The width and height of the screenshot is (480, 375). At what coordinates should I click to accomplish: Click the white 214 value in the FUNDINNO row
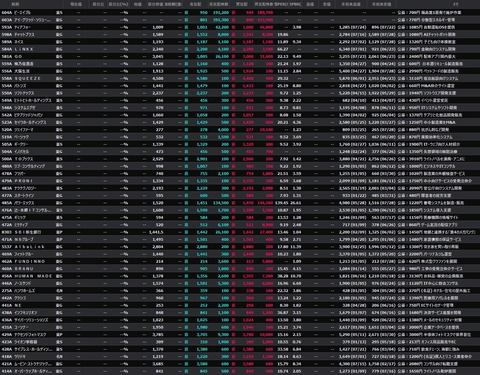160,262
